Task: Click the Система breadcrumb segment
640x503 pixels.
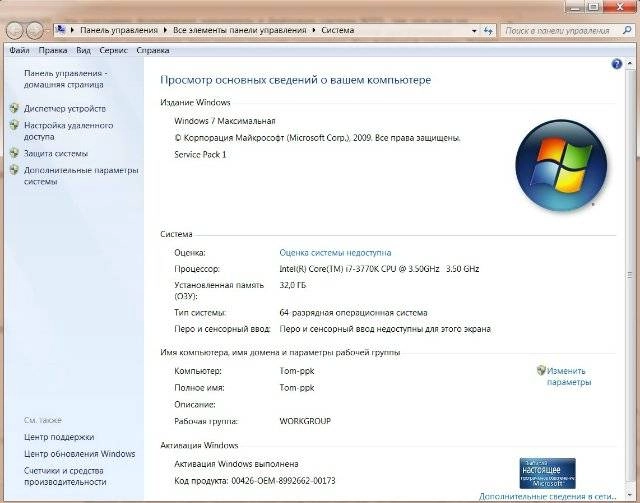Action: pos(338,30)
